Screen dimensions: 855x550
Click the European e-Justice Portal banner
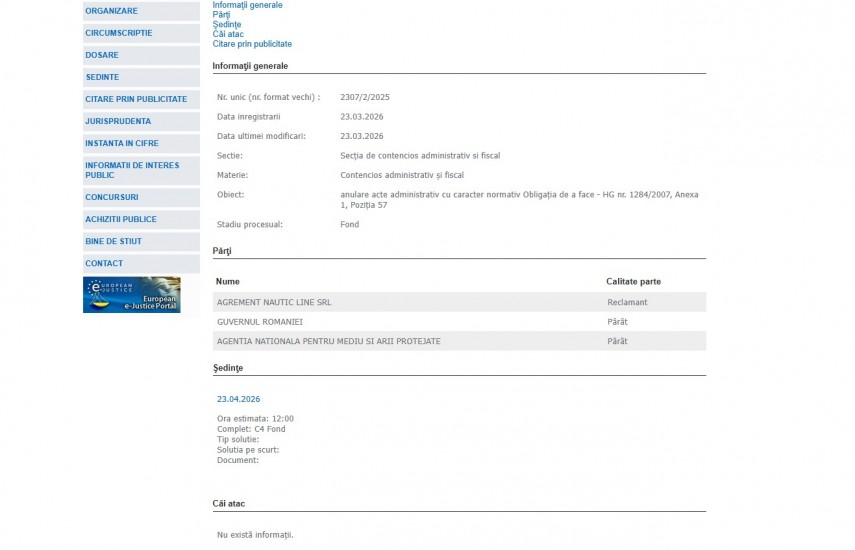(x=131, y=295)
